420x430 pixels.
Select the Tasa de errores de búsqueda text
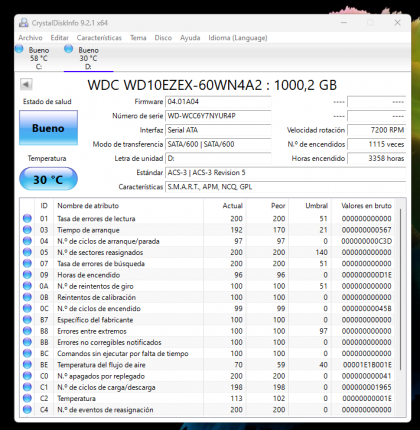[x=101, y=264]
